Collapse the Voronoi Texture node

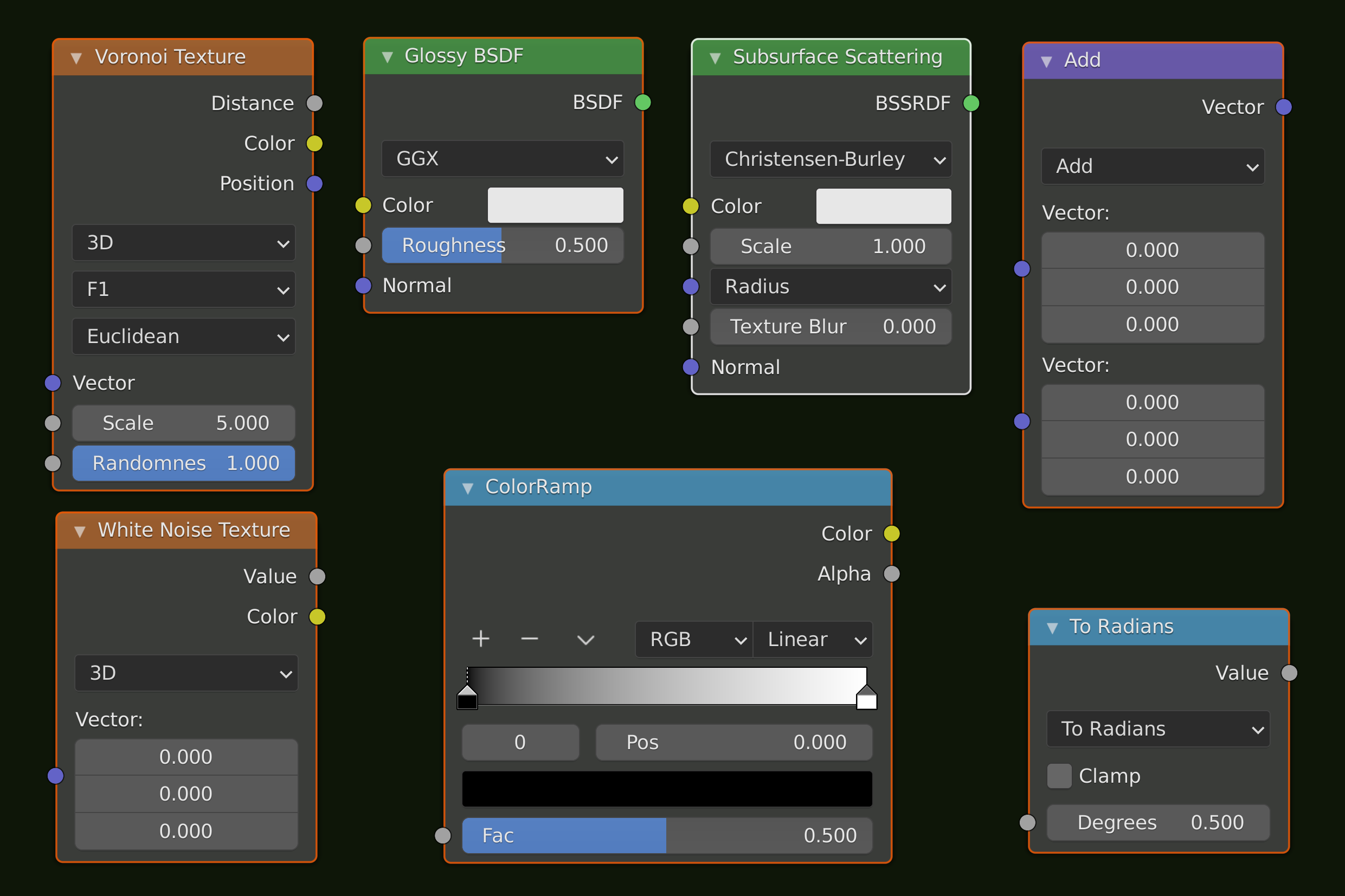click(76, 57)
